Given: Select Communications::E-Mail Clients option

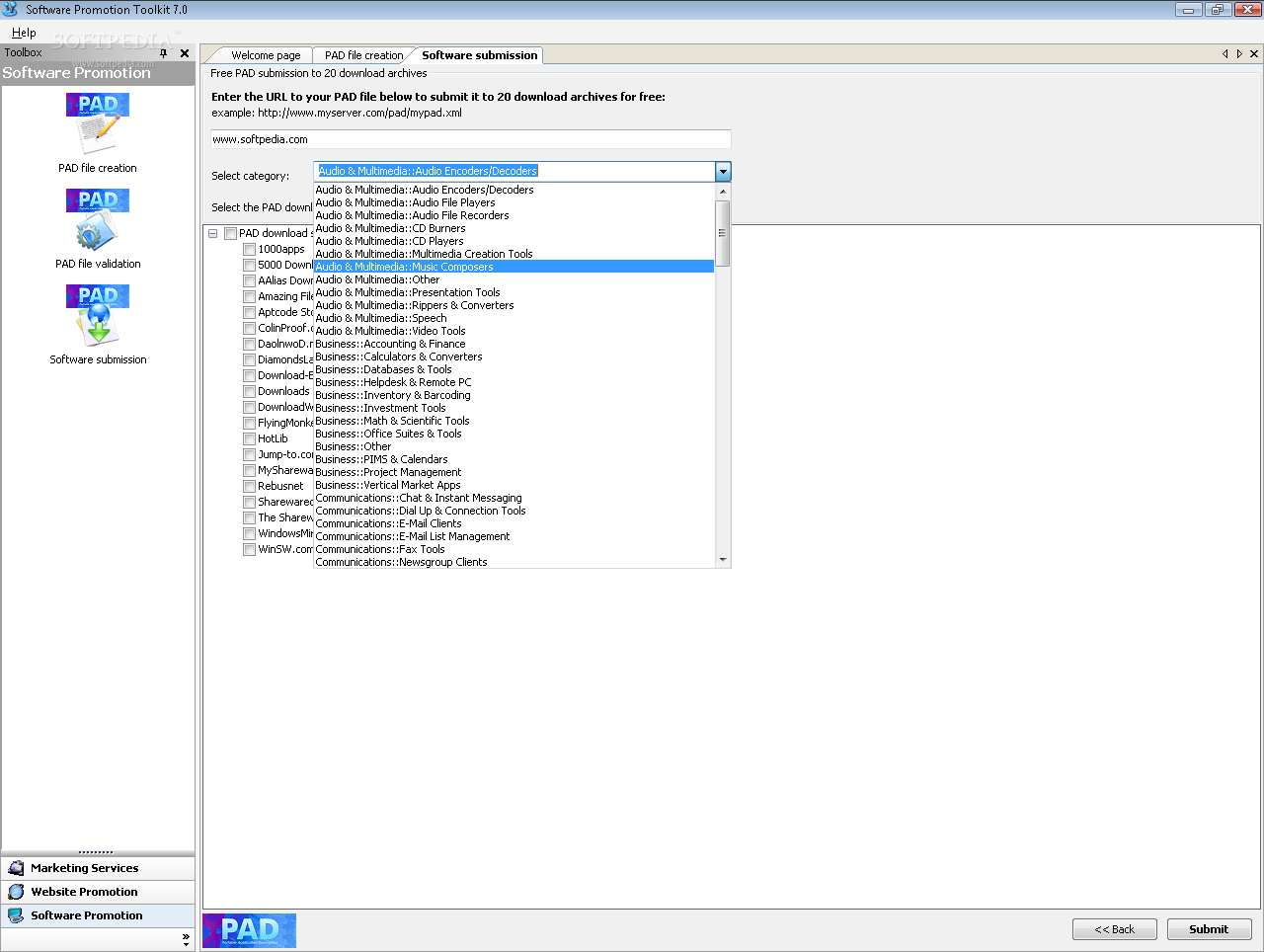Looking at the screenshot, I should click(513, 523).
